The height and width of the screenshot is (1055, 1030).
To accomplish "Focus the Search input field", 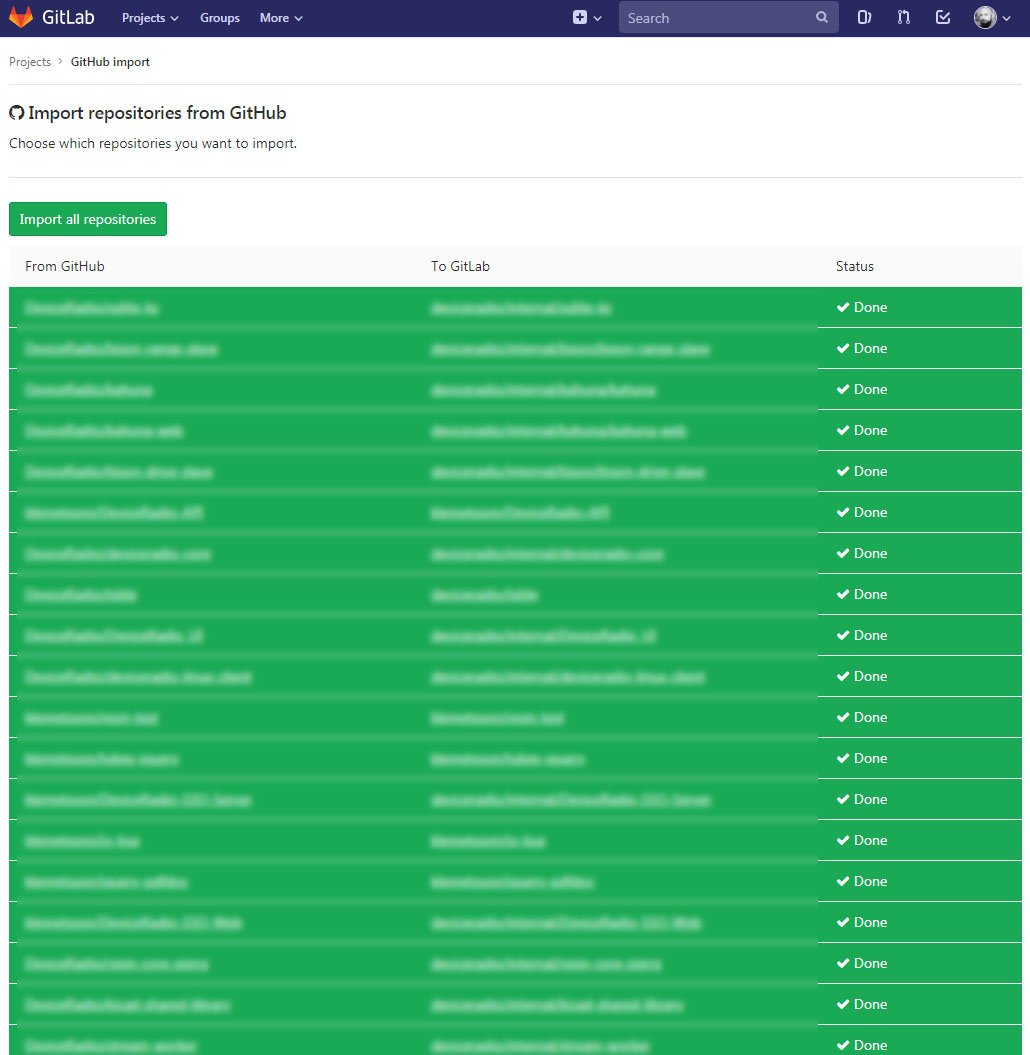I will (x=729, y=18).
